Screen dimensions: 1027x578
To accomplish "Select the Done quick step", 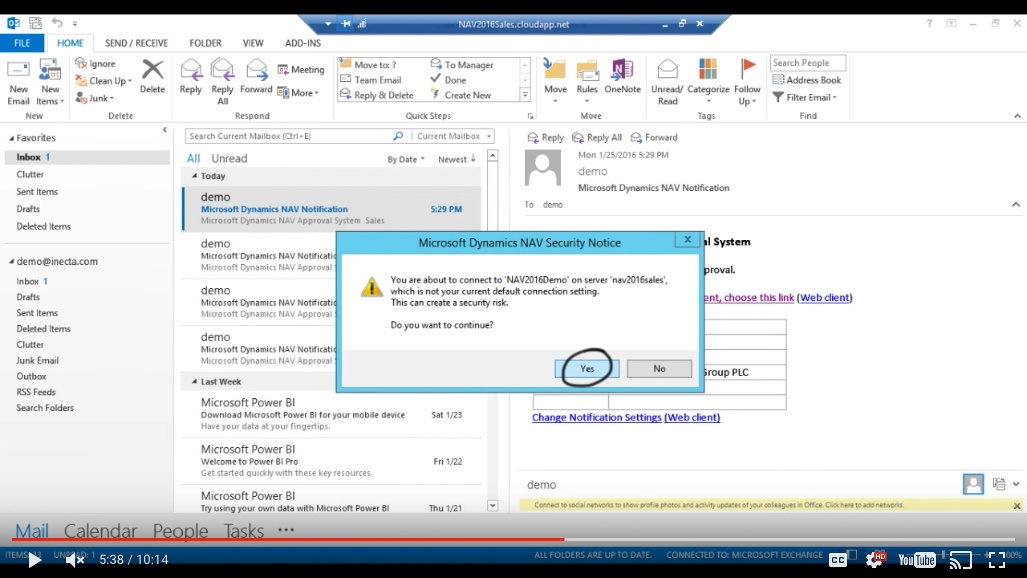I will (448, 80).
